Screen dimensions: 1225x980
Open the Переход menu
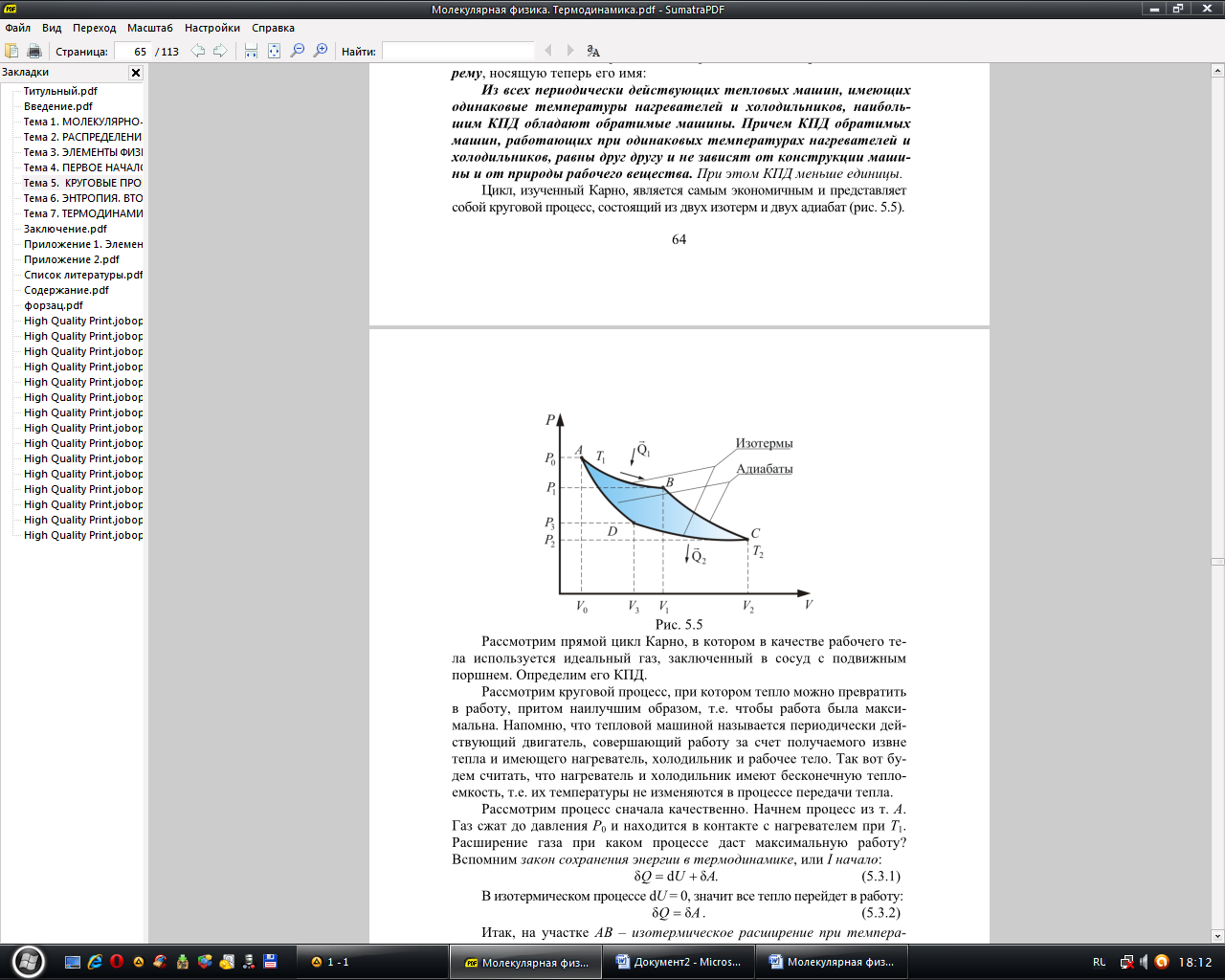coord(95,28)
